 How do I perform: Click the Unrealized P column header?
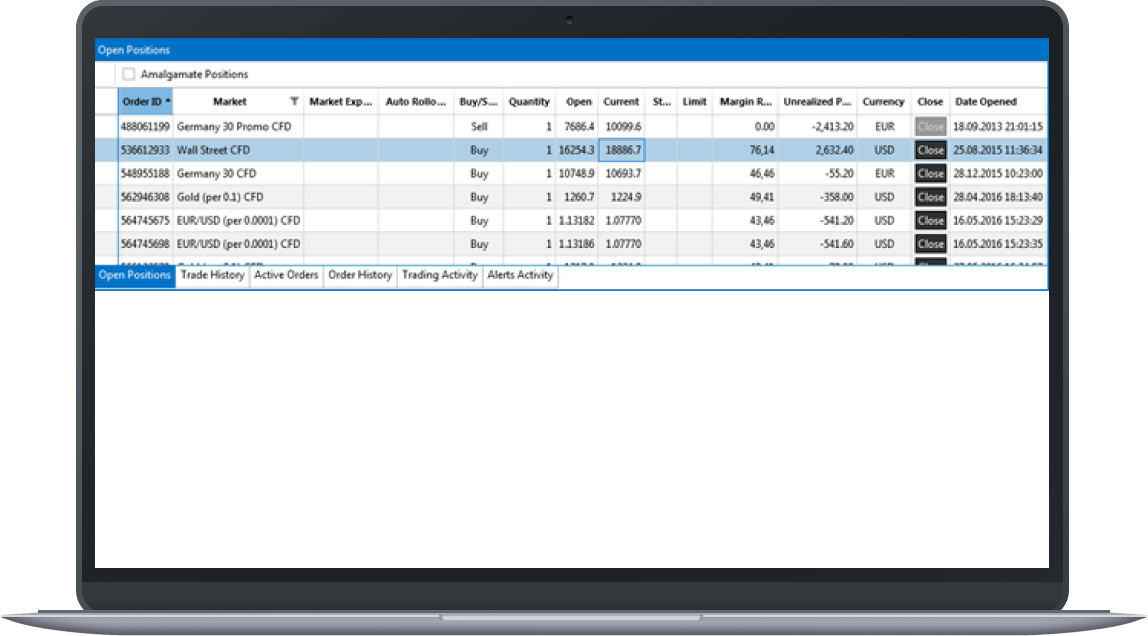[814, 101]
